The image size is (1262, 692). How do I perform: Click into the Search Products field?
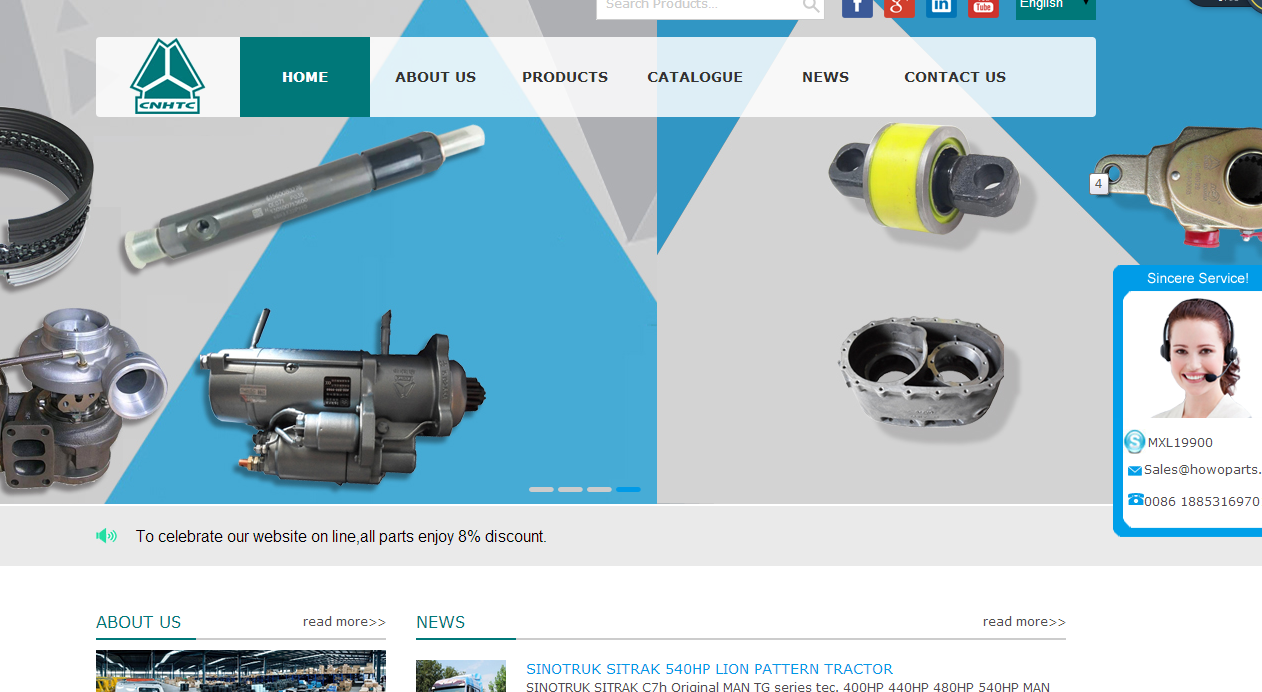click(698, 6)
